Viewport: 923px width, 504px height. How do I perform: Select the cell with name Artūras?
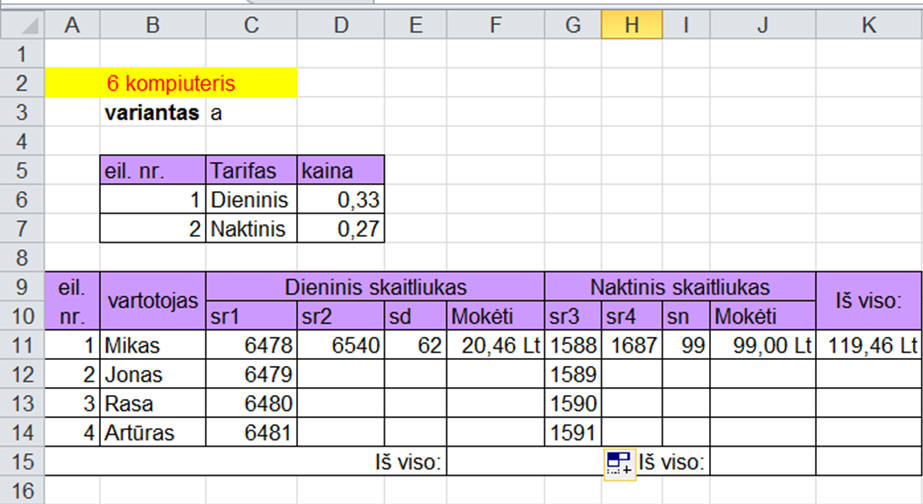(153, 433)
